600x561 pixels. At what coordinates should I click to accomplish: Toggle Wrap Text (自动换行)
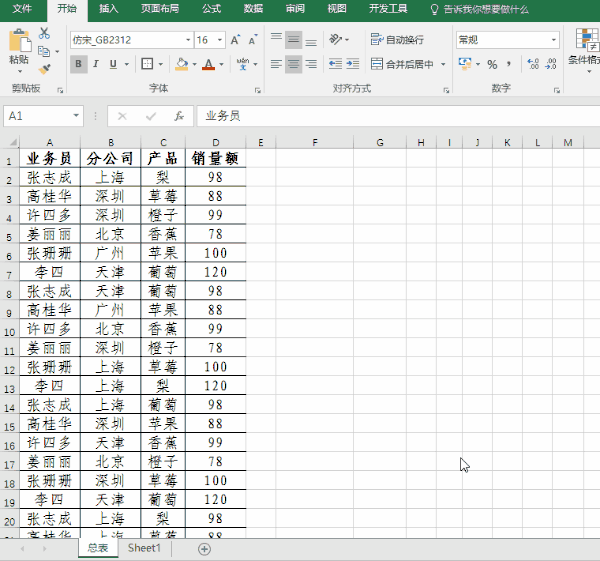coord(397,40)
